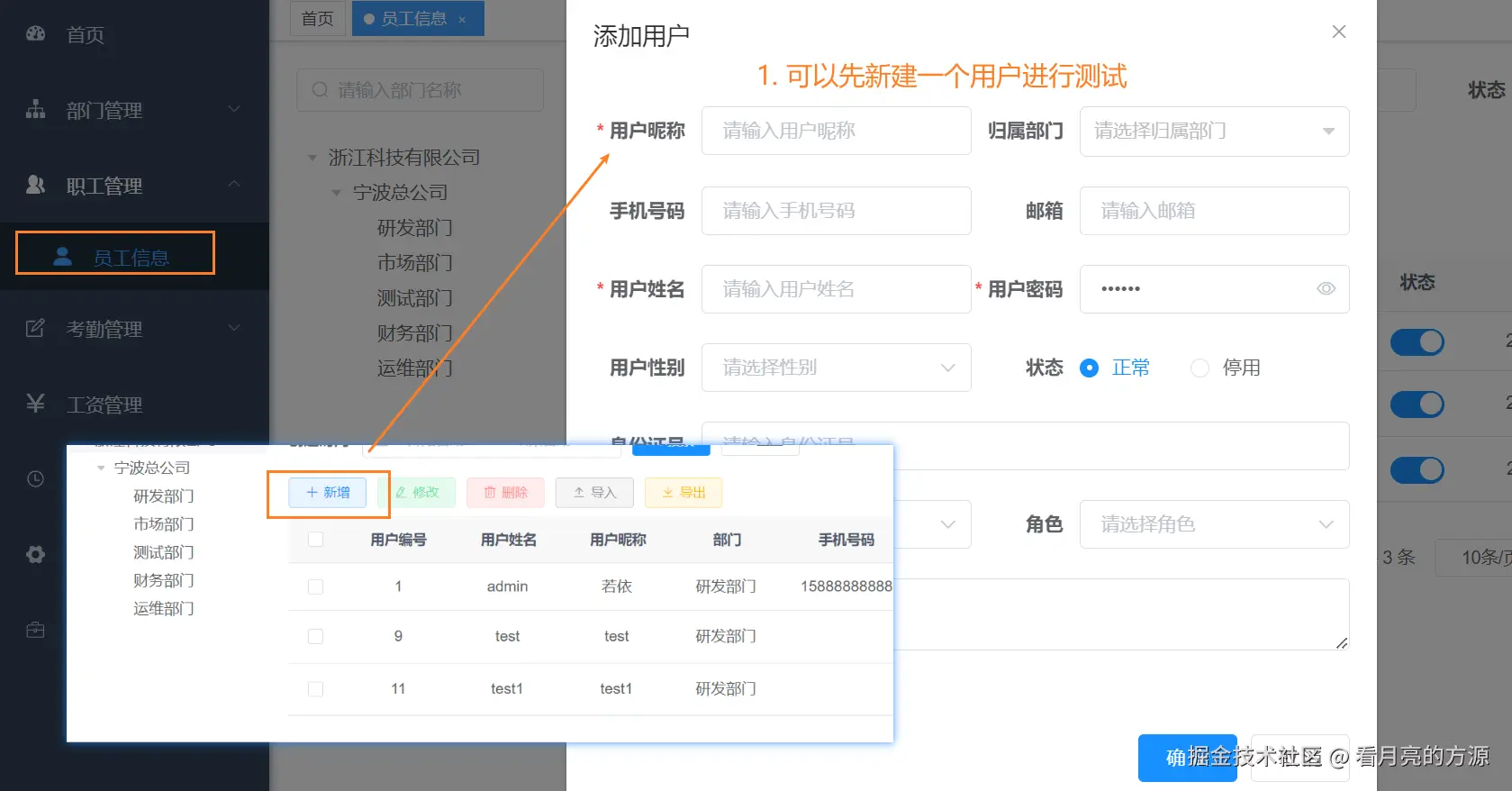Collapse 职工管理 menu chevron
Image resolution: width=1512 pixels, height=791 pixels.
(234, 184)
